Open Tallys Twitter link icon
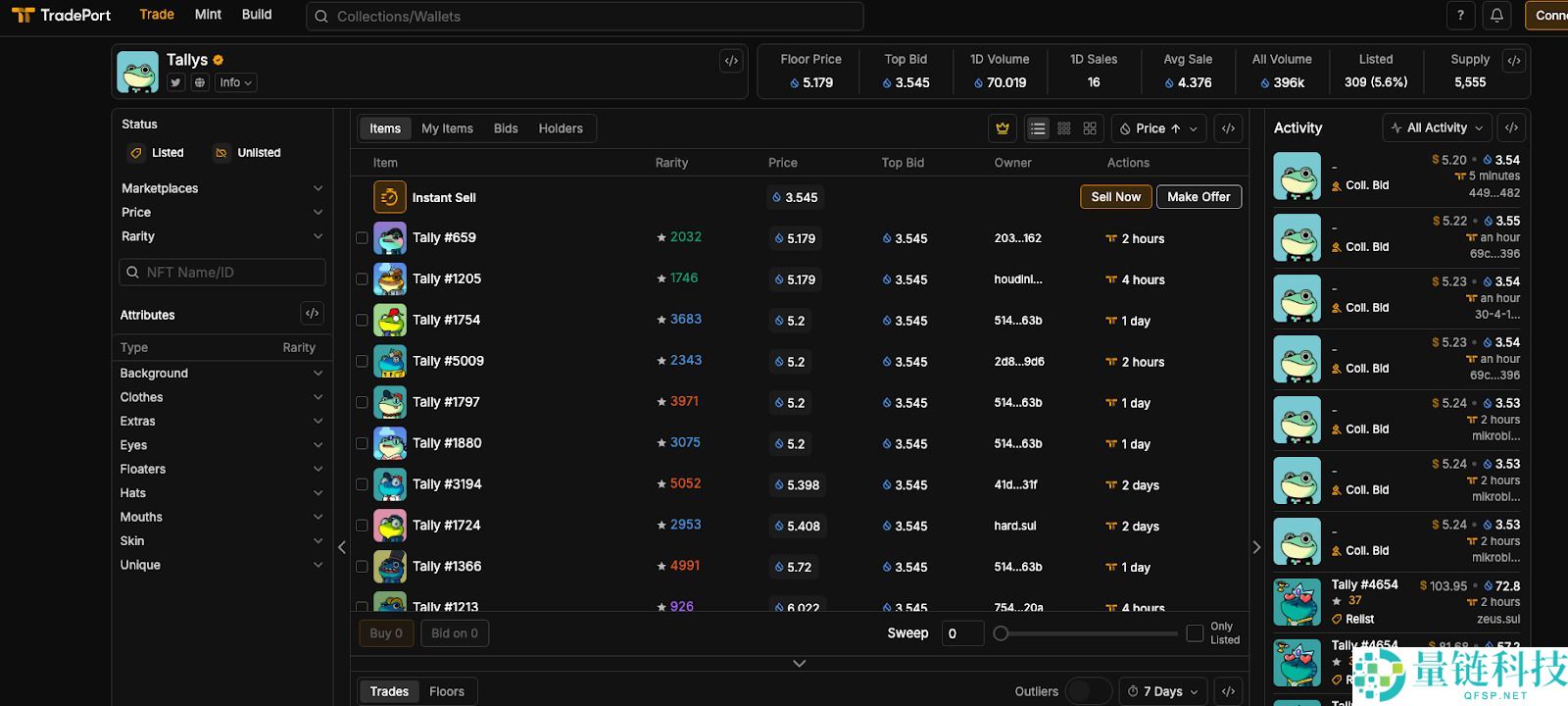The height and width of the screenshot is (706, 1568). (175, 82)
